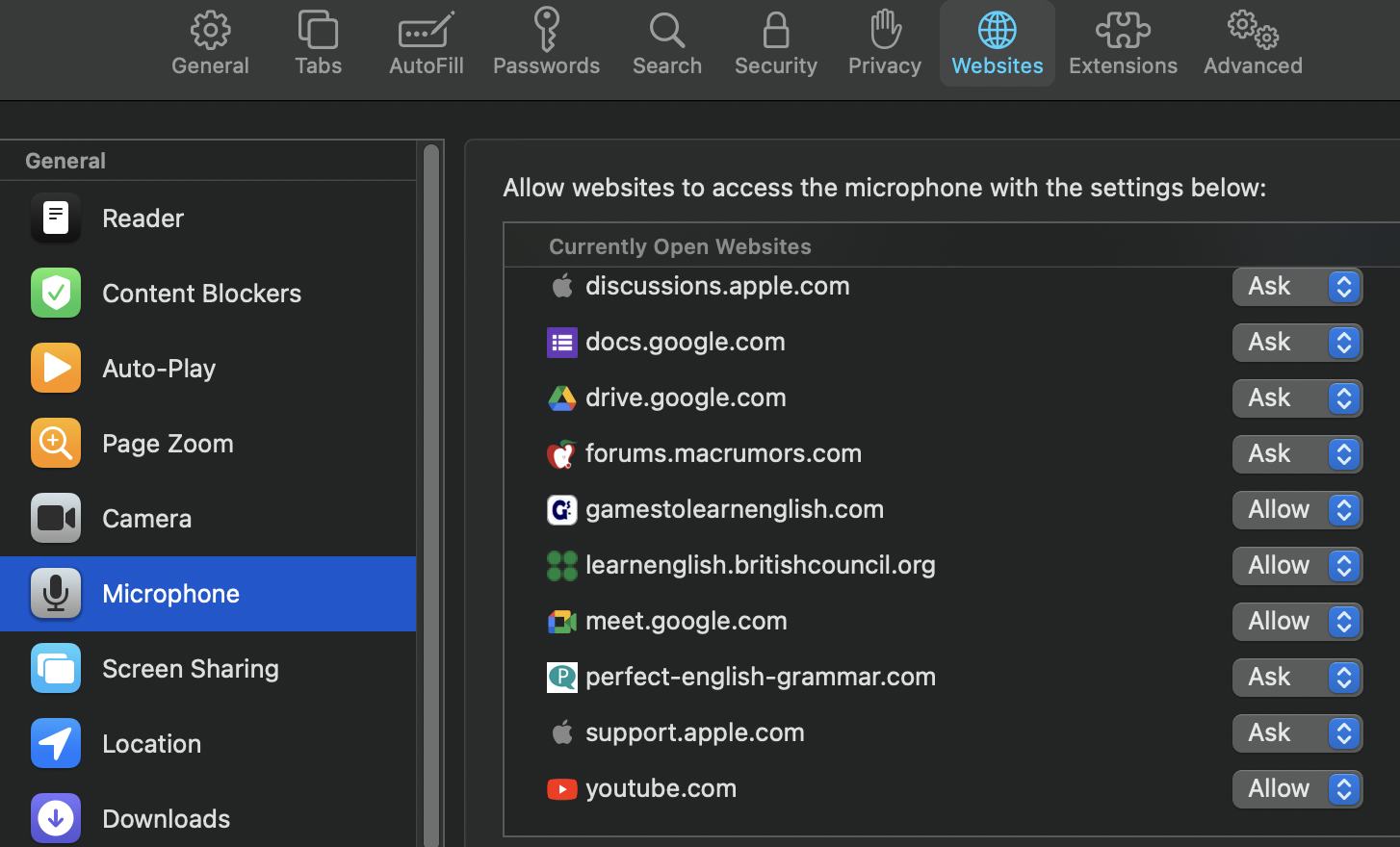This screenshot has width=1400, height=847.
Task: Open the Extensions puzzle piece icon
Action: (x=1123, y=30)
